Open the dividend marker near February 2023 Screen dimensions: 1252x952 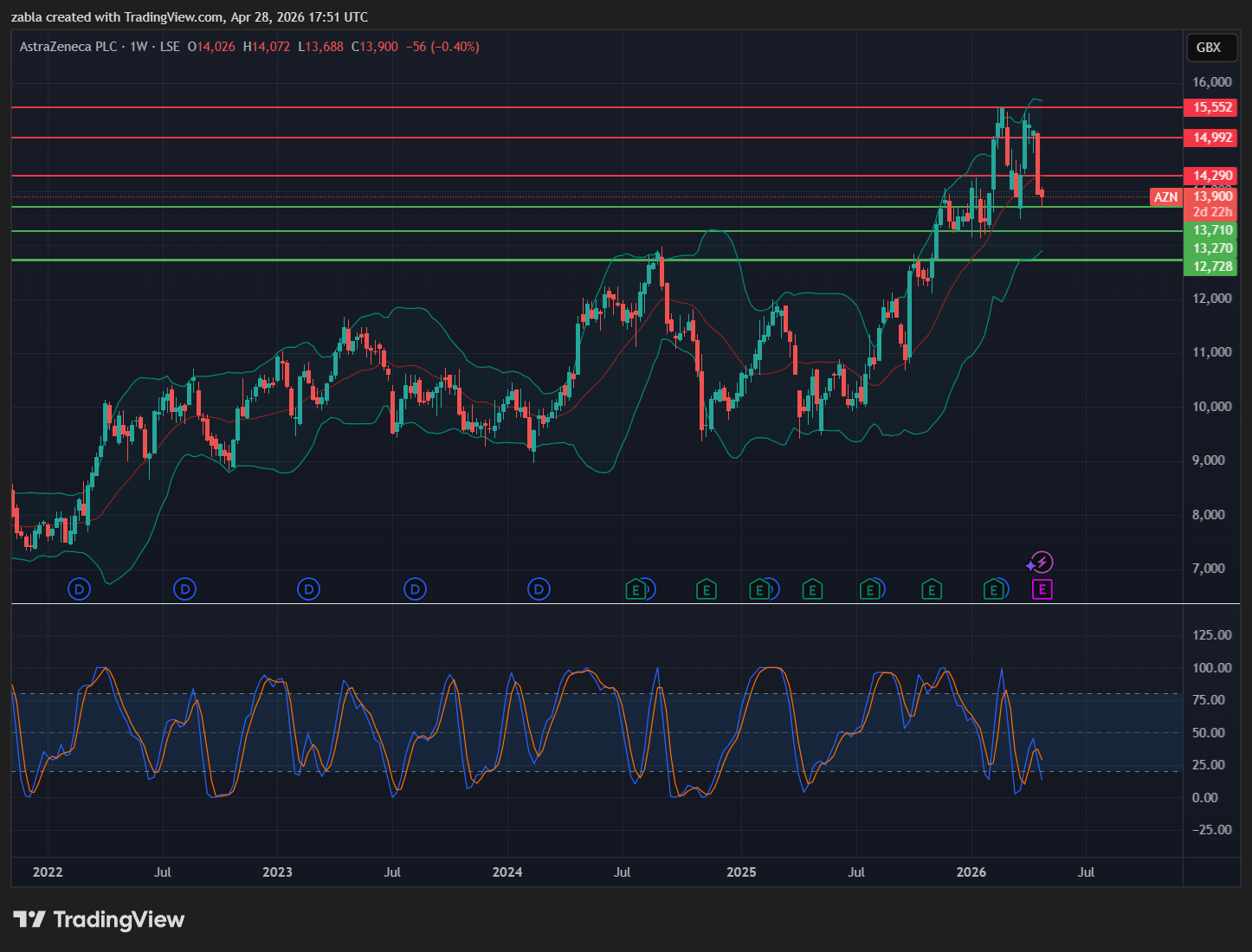coord(308,589)
